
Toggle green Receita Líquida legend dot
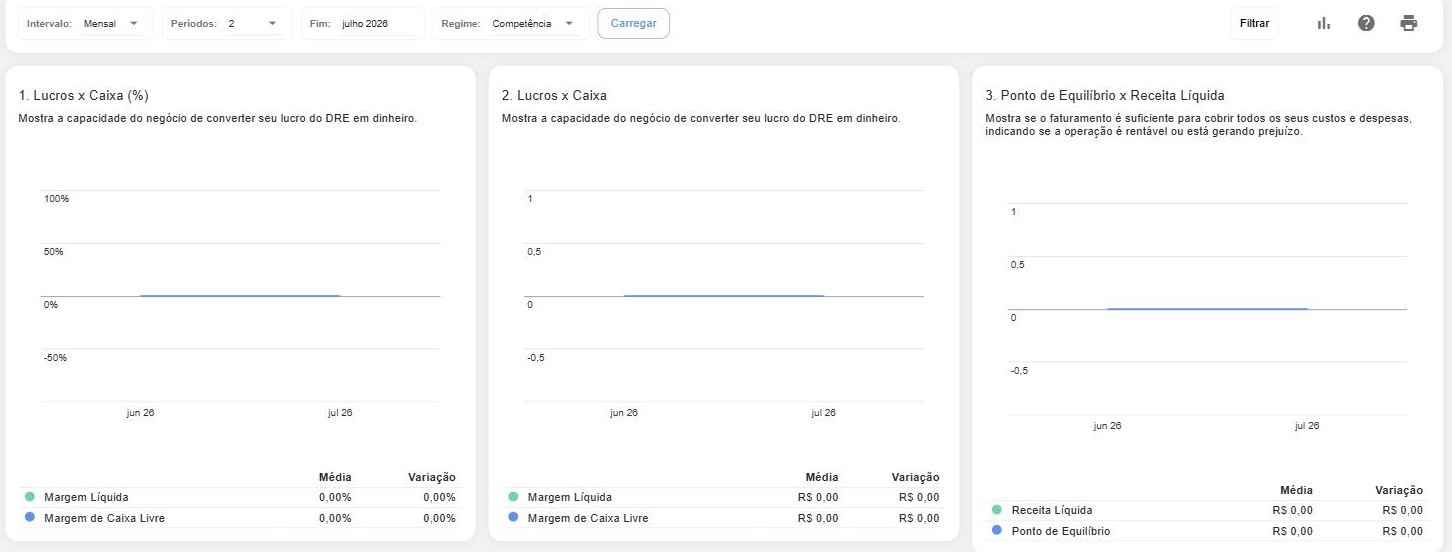click(997, 510)
